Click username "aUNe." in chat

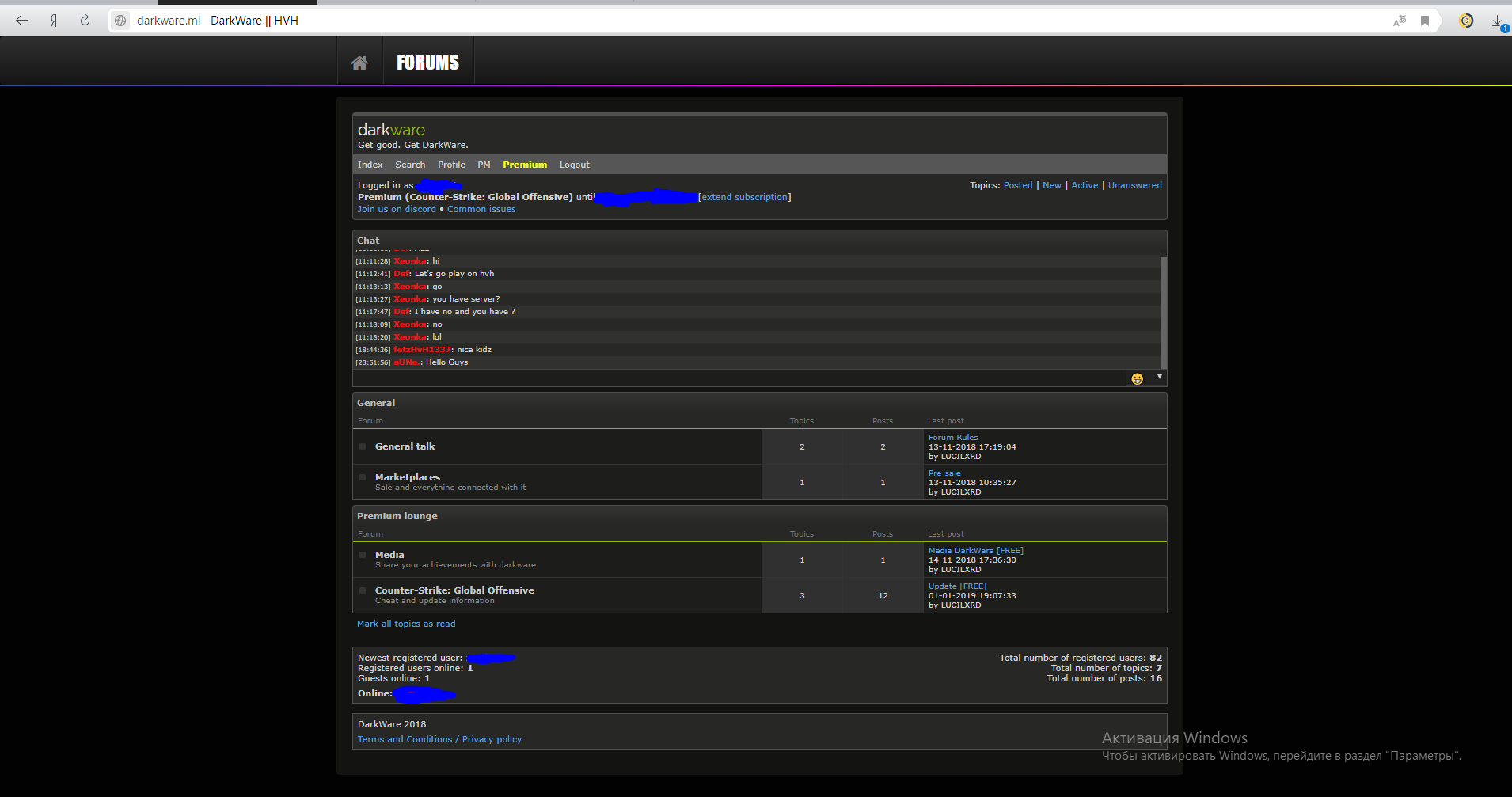(x=407, y=362)
